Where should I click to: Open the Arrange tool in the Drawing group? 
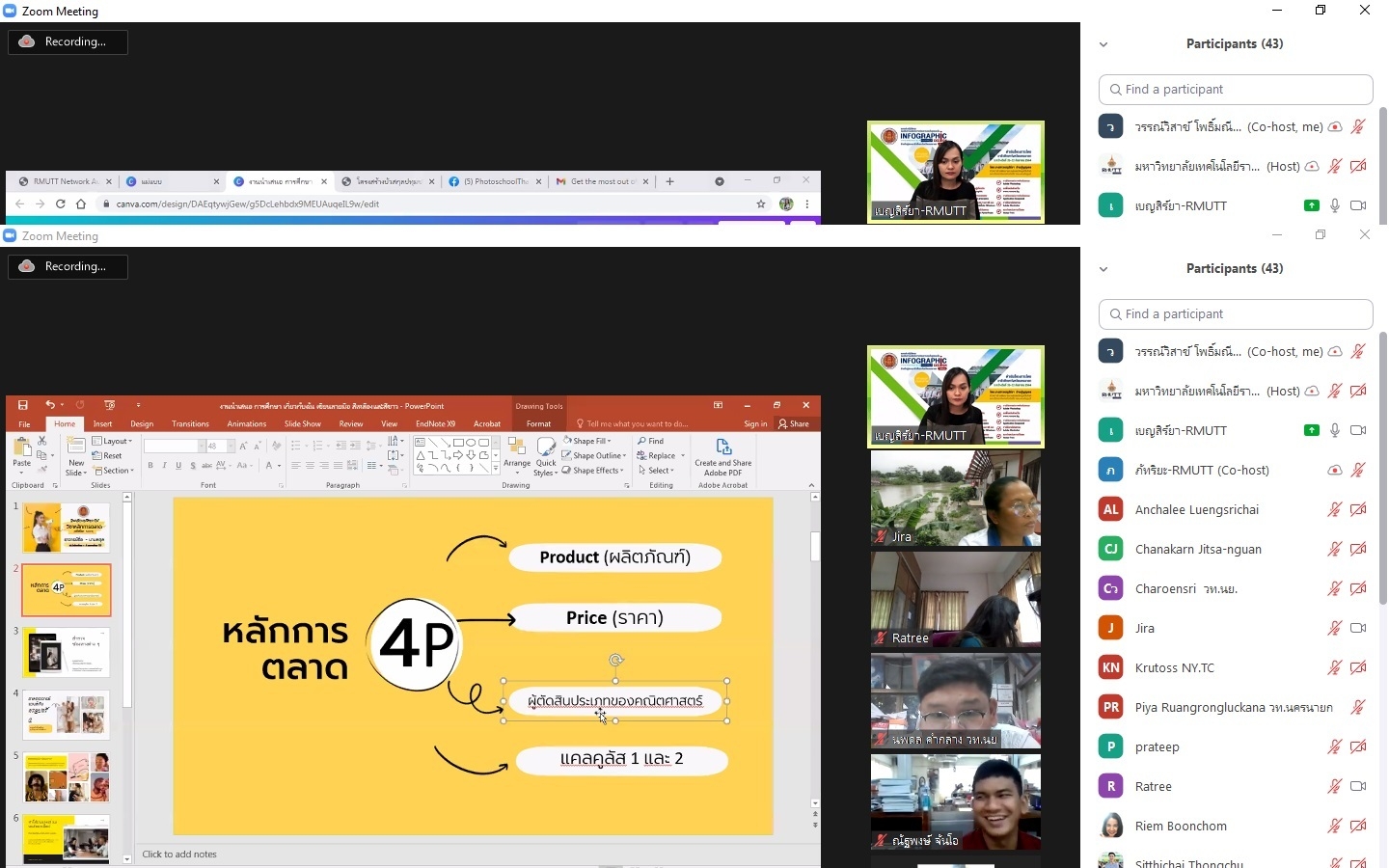pos(517,456)
